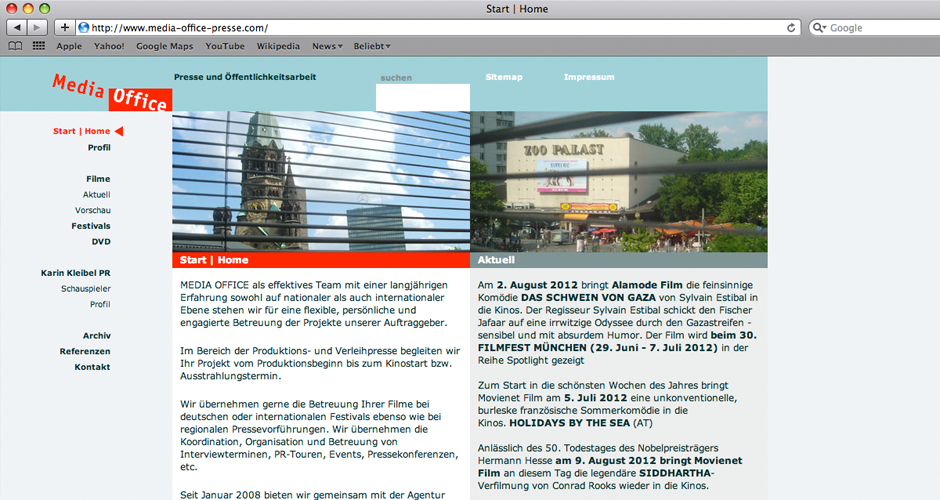Go back with the Safari back arrow
Screen dimensions: 940x500
tap(17, 28)
